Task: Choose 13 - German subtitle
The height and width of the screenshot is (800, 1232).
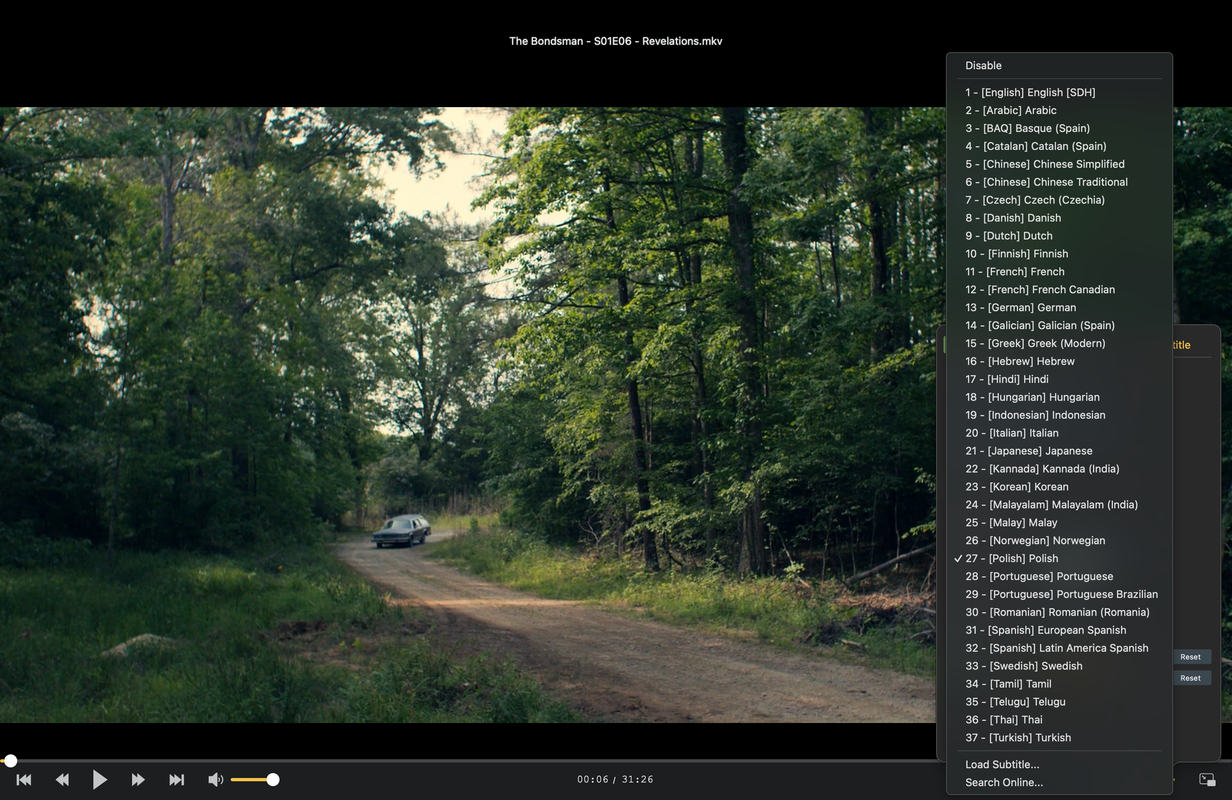Action: tap(1059, 309)
